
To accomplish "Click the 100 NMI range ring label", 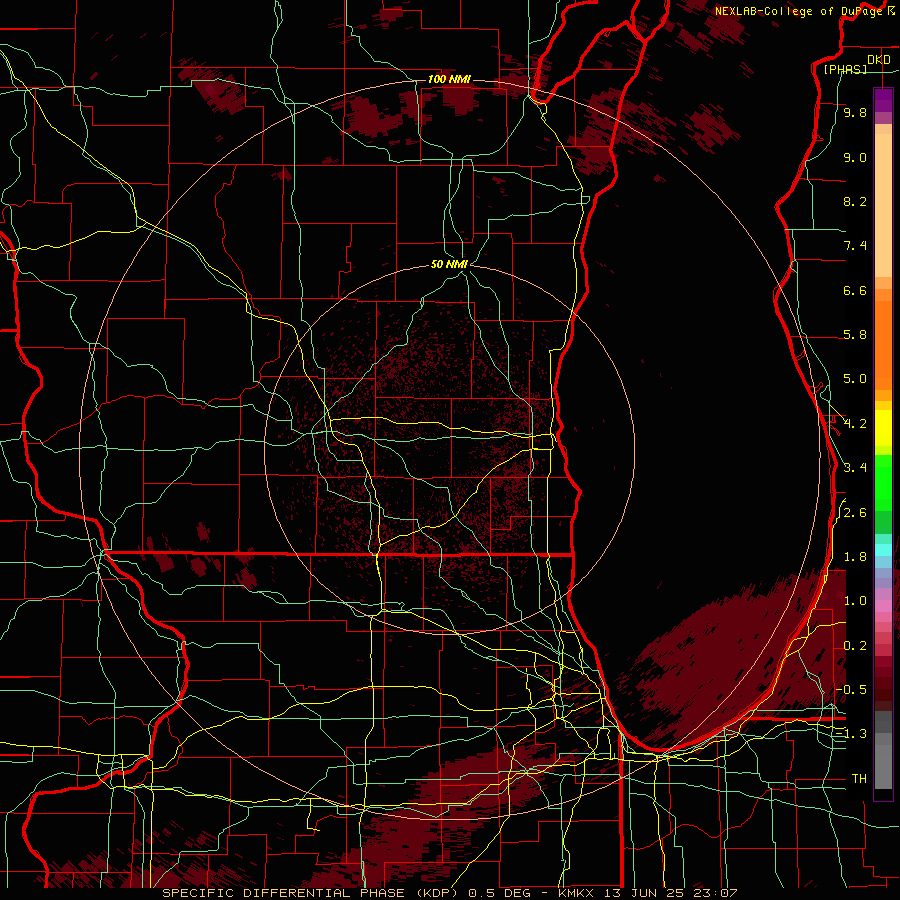I will click(449, 79).
